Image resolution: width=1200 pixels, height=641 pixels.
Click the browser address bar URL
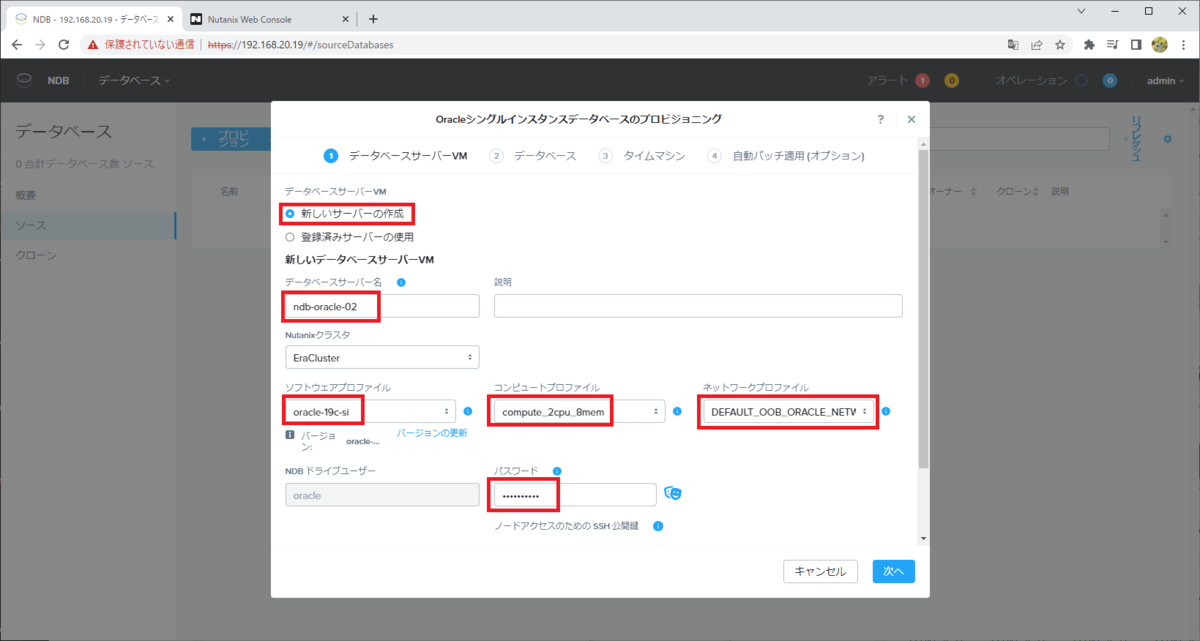click(x=300, y=44)
